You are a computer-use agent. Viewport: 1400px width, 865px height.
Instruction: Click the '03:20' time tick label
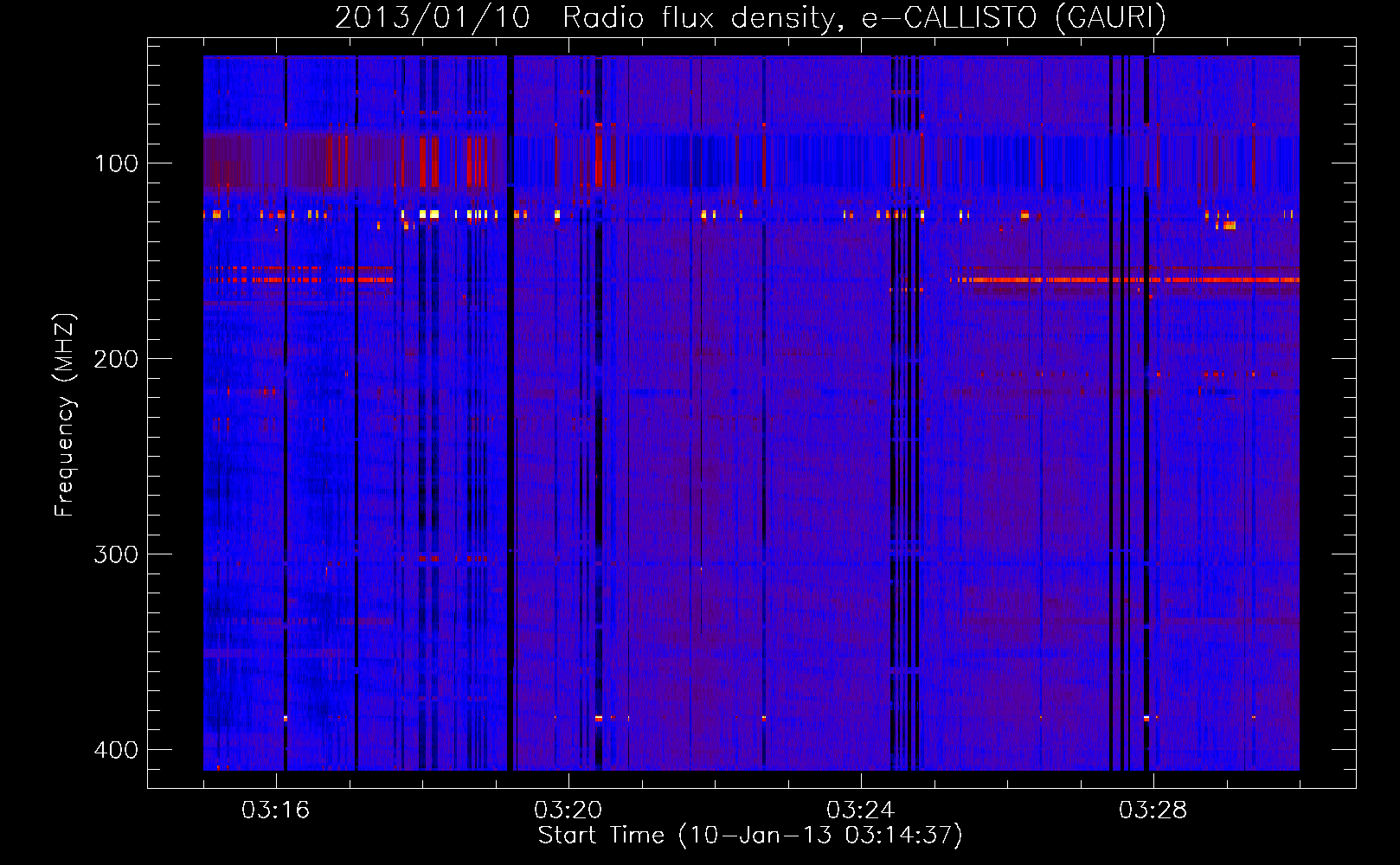[x=568, y=811]
